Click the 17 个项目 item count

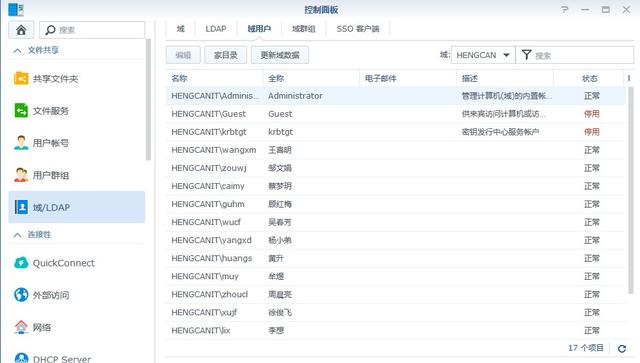click(586, 348)
